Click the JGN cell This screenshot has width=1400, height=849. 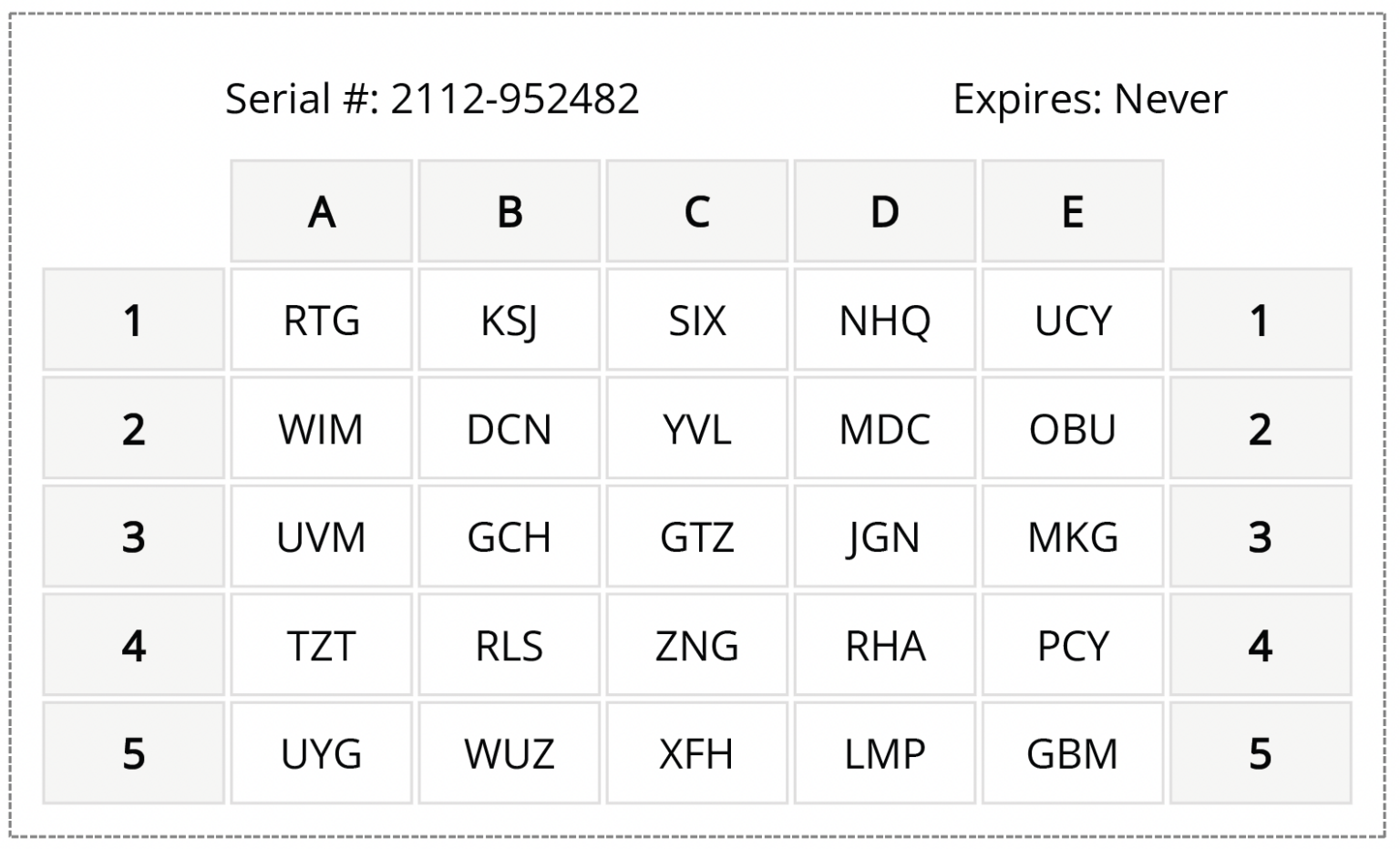pyautogui.click(x=885, y=537)
